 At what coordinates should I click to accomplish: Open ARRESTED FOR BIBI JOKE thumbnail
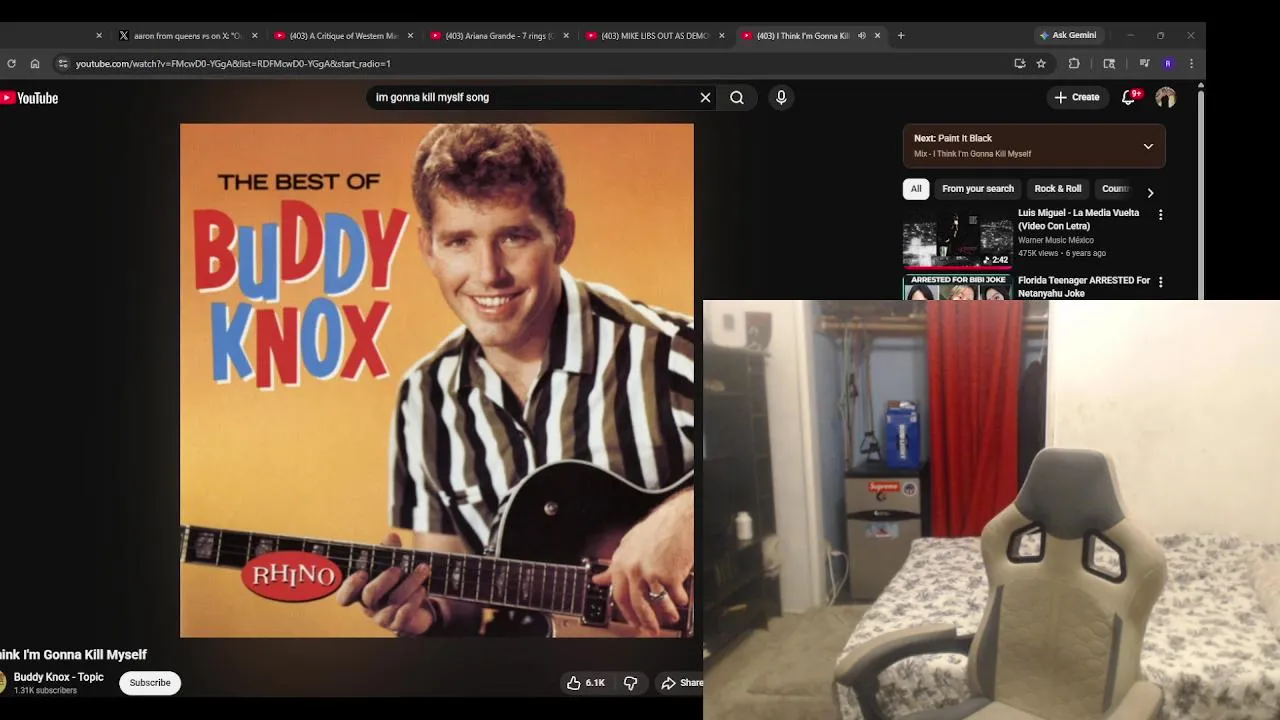click(x=958, y=287)
